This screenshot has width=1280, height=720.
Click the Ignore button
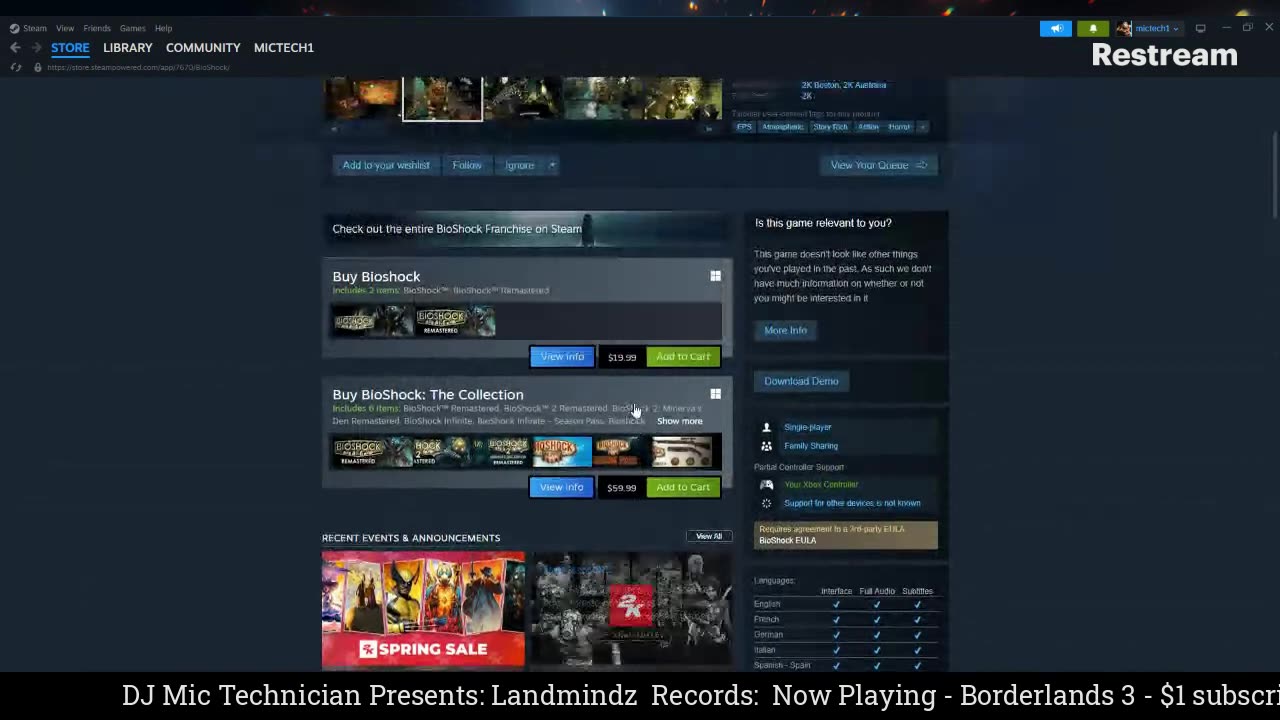(519, 165)
